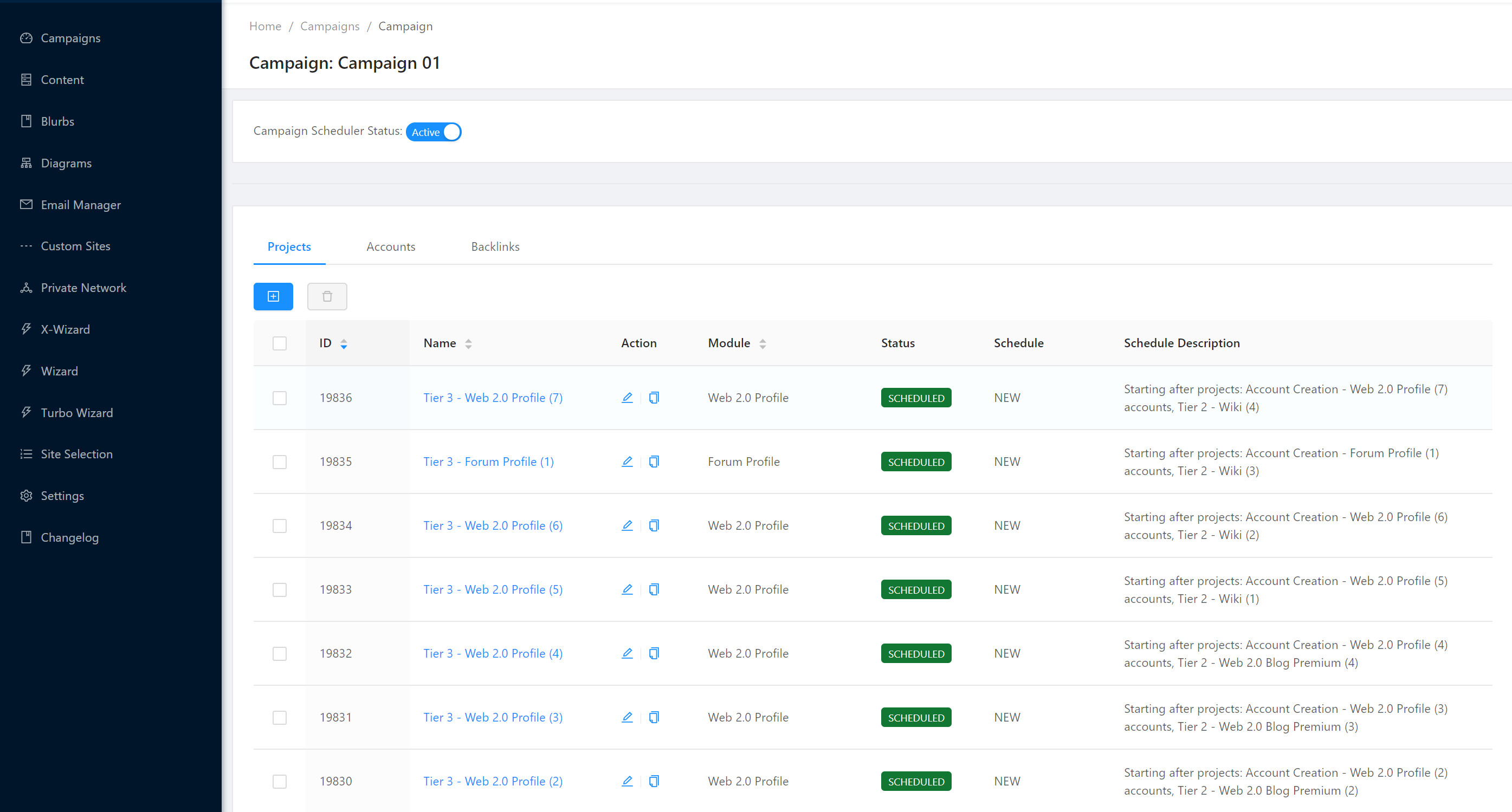
Task: Sort table by Name column arrows
Action: click(x=468, y=344)
